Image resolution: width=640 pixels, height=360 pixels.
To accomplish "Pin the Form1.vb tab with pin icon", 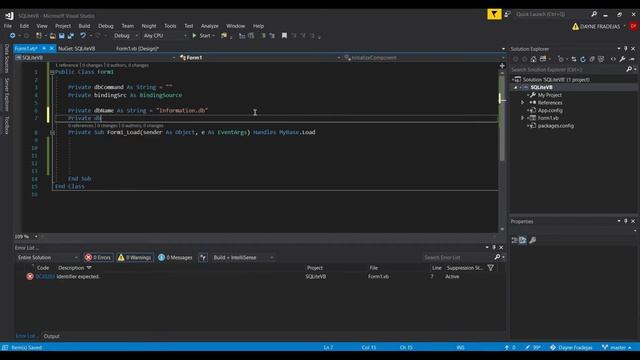I will (44, 49).
